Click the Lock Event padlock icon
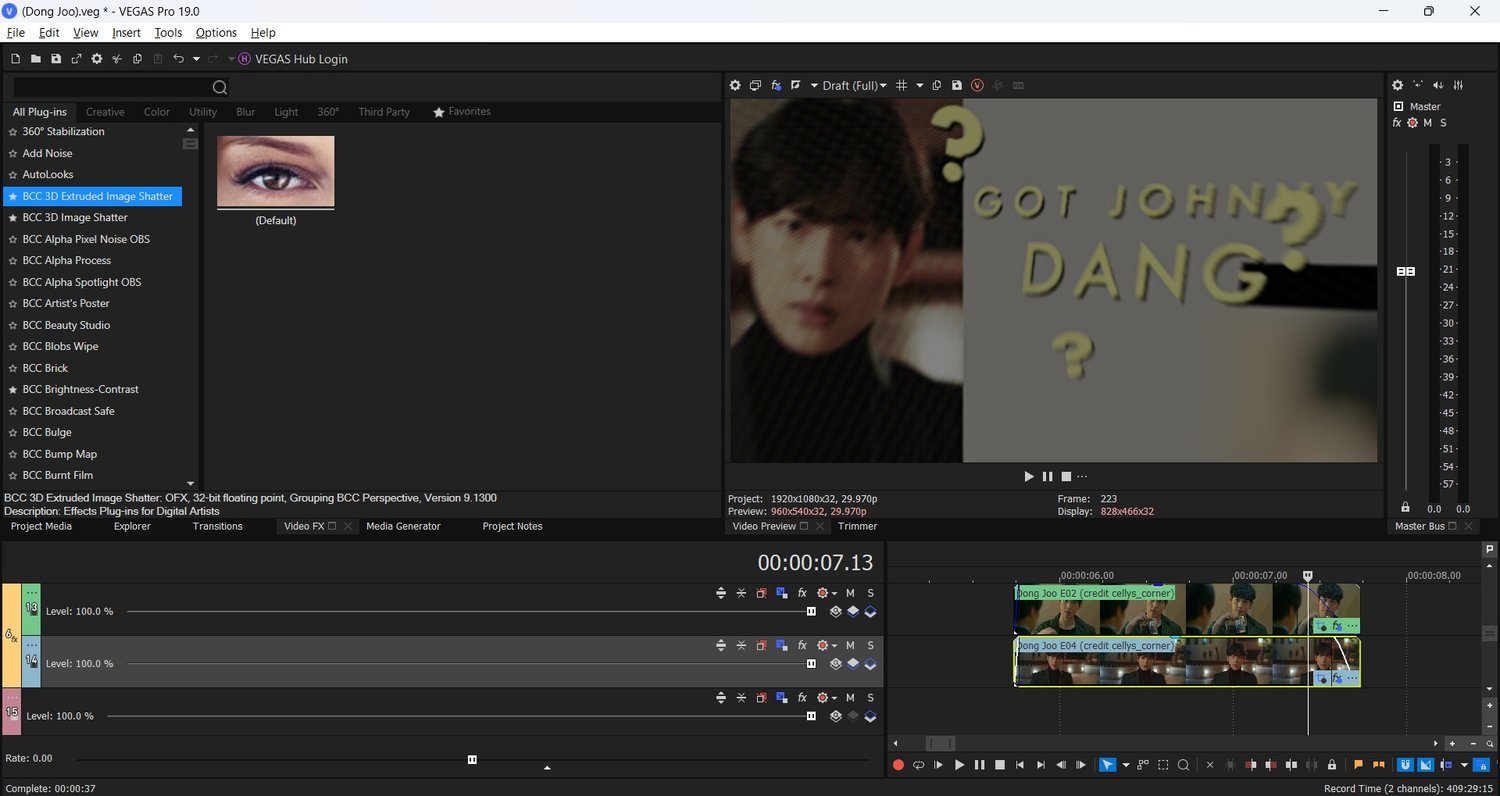 coord(1332,765)
